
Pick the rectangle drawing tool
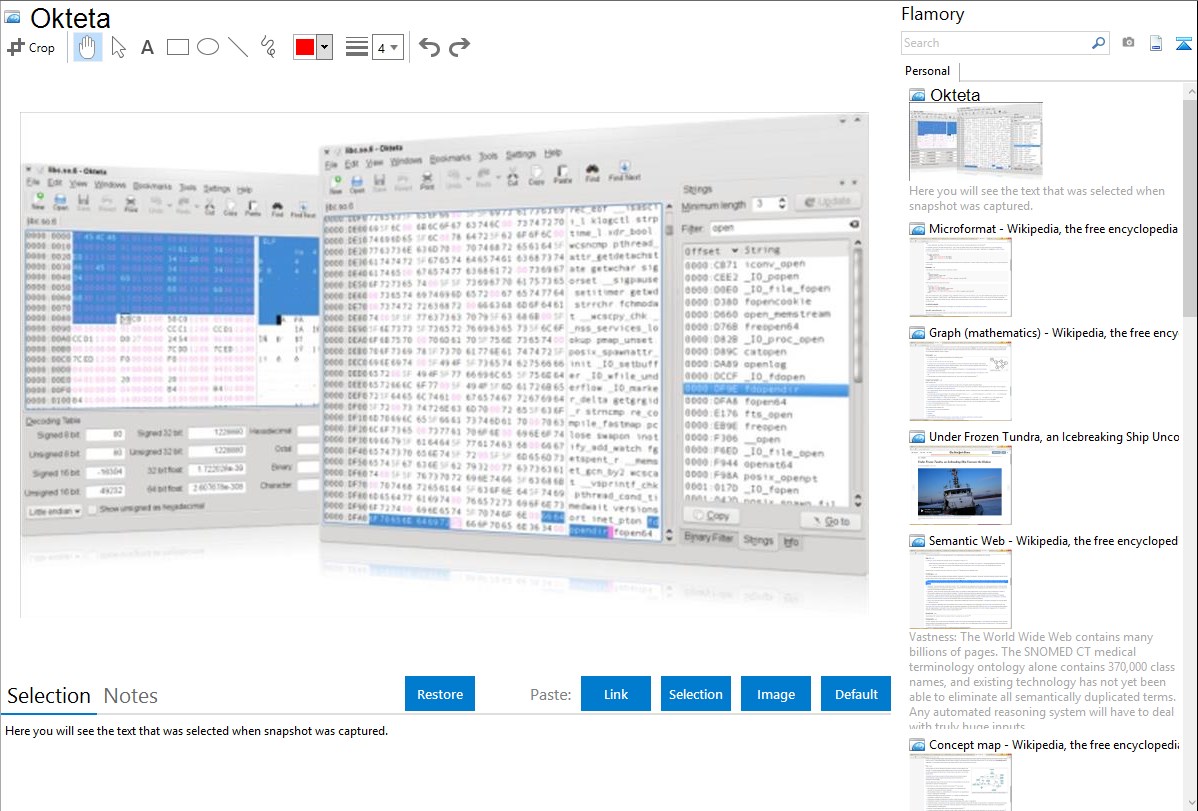tap(177, 47)
